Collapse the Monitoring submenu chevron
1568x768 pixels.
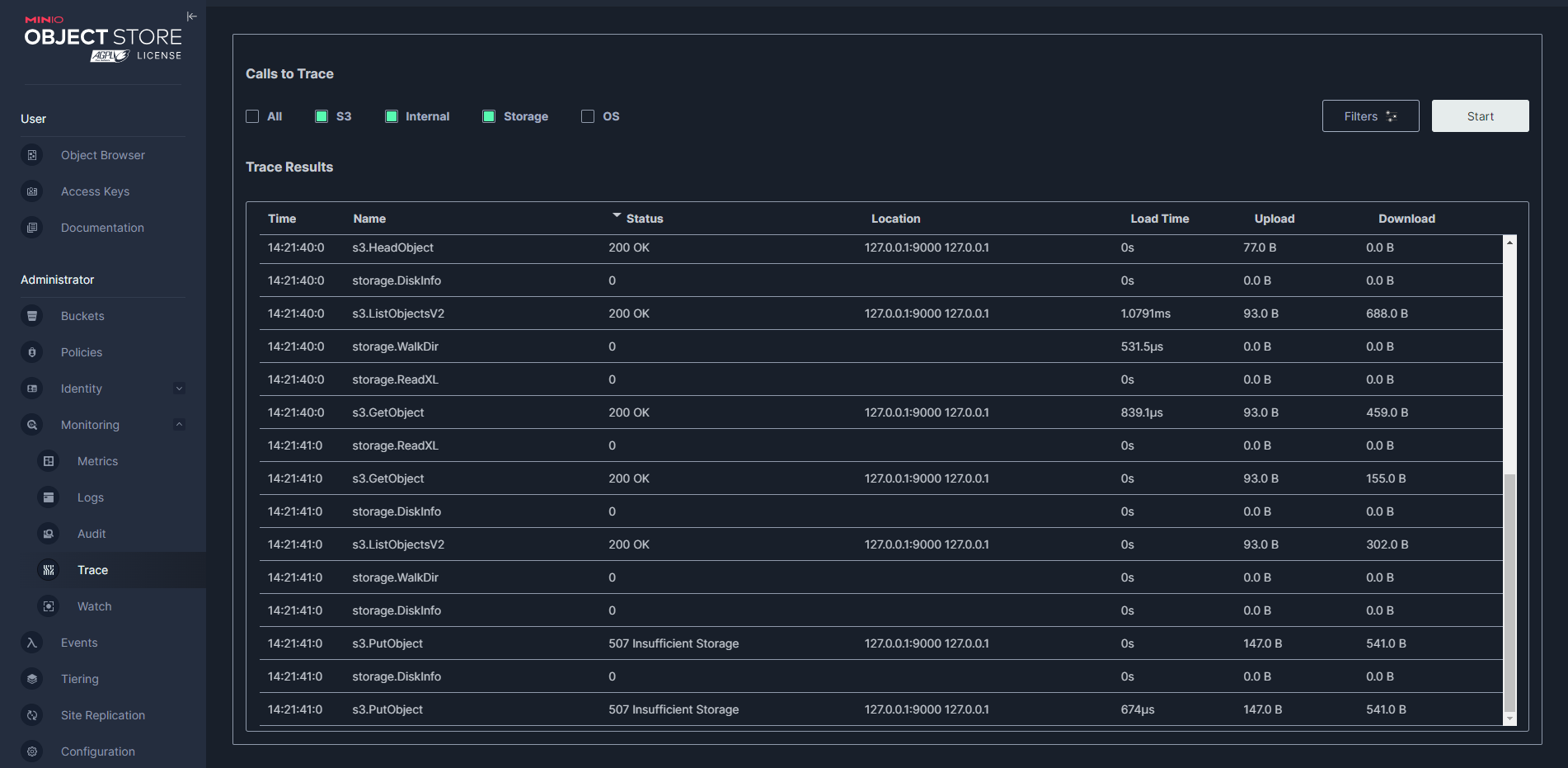(x=179, y=425)
